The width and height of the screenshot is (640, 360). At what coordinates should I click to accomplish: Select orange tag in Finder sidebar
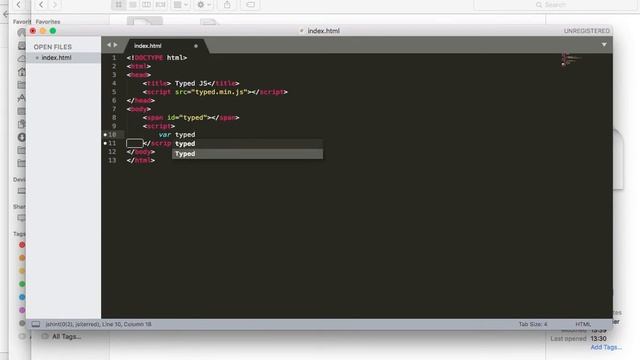[22, 258]
